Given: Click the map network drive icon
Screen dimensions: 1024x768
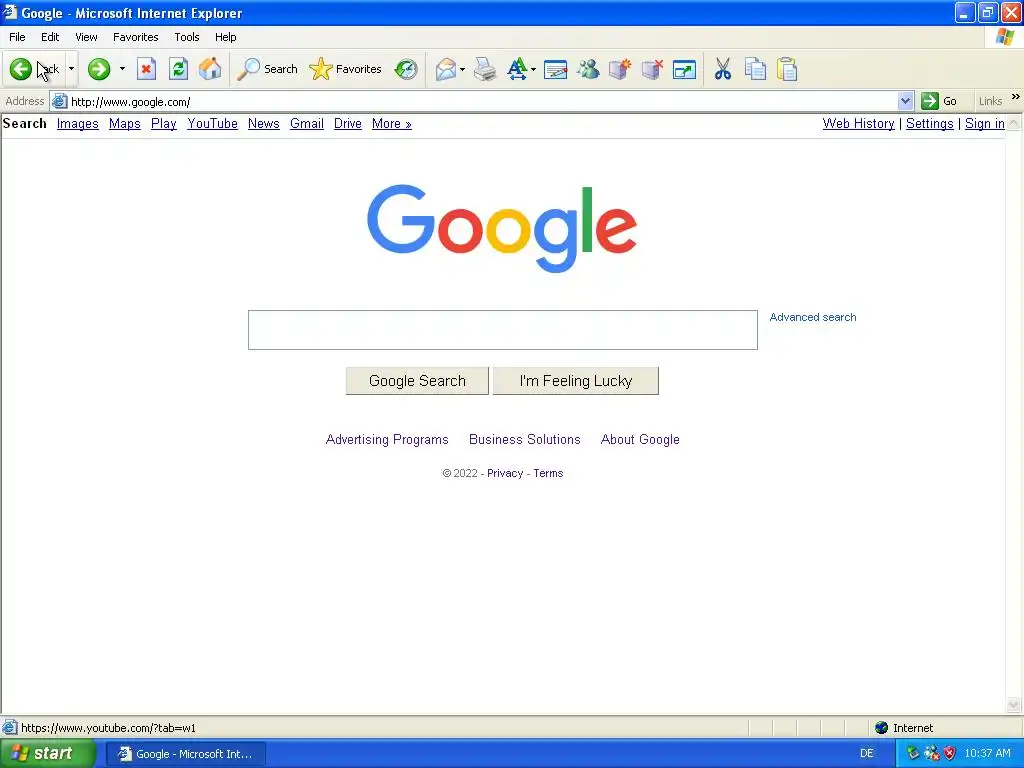Looking at the screenshot, I should (x=620, y=69).
